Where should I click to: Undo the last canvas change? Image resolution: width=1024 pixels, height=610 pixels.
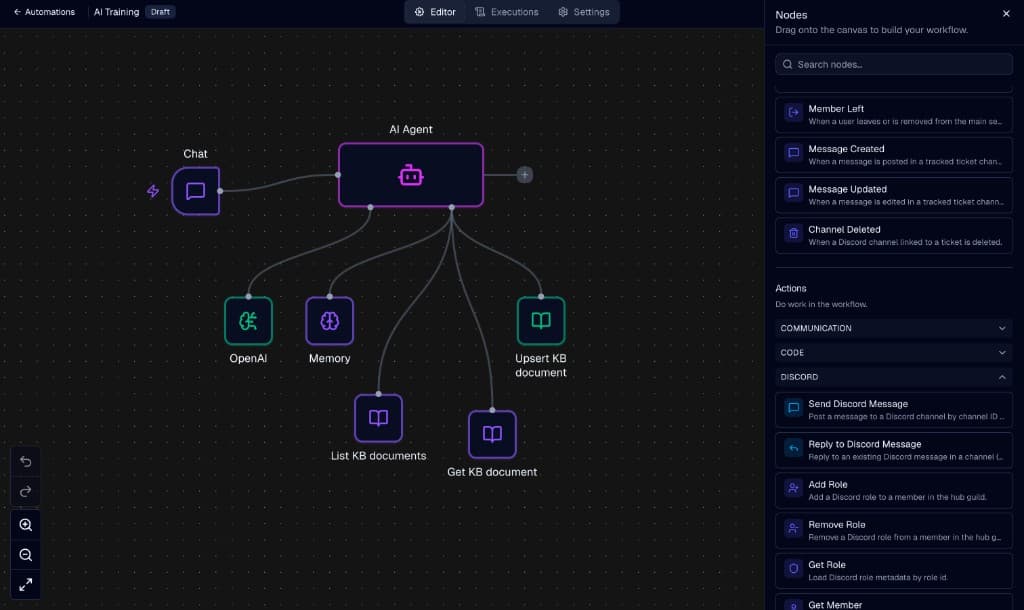[25, 462]
